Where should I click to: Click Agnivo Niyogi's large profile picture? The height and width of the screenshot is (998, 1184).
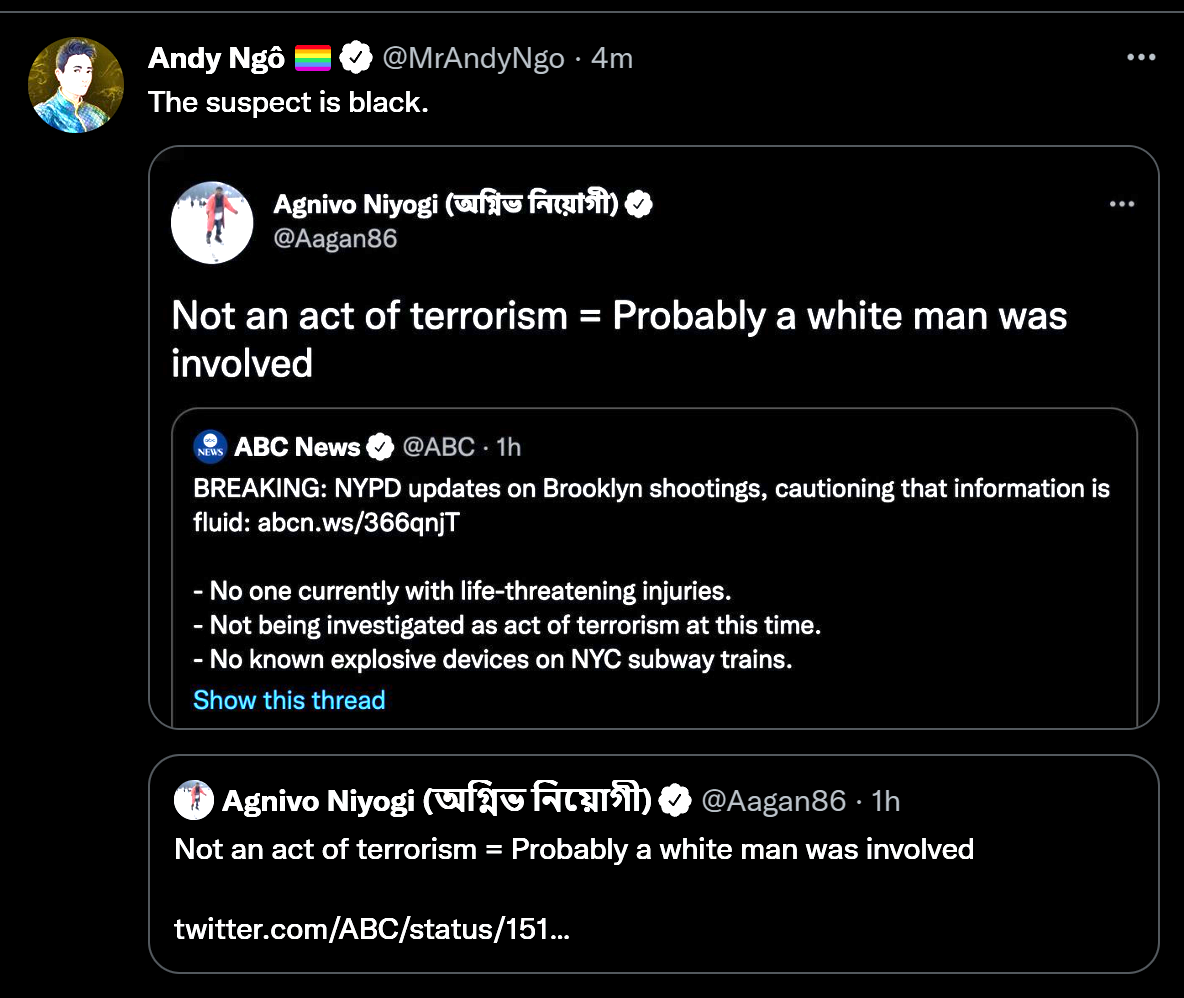(x=212, y=222)
